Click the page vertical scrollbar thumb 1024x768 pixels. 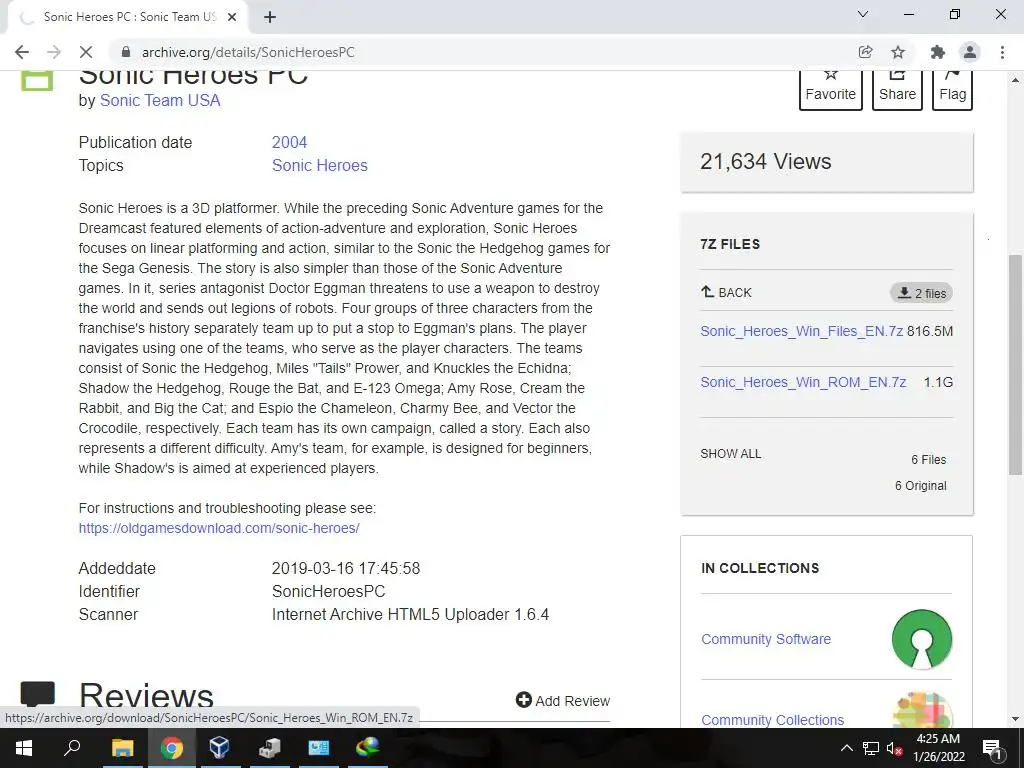click(1015, 364)
